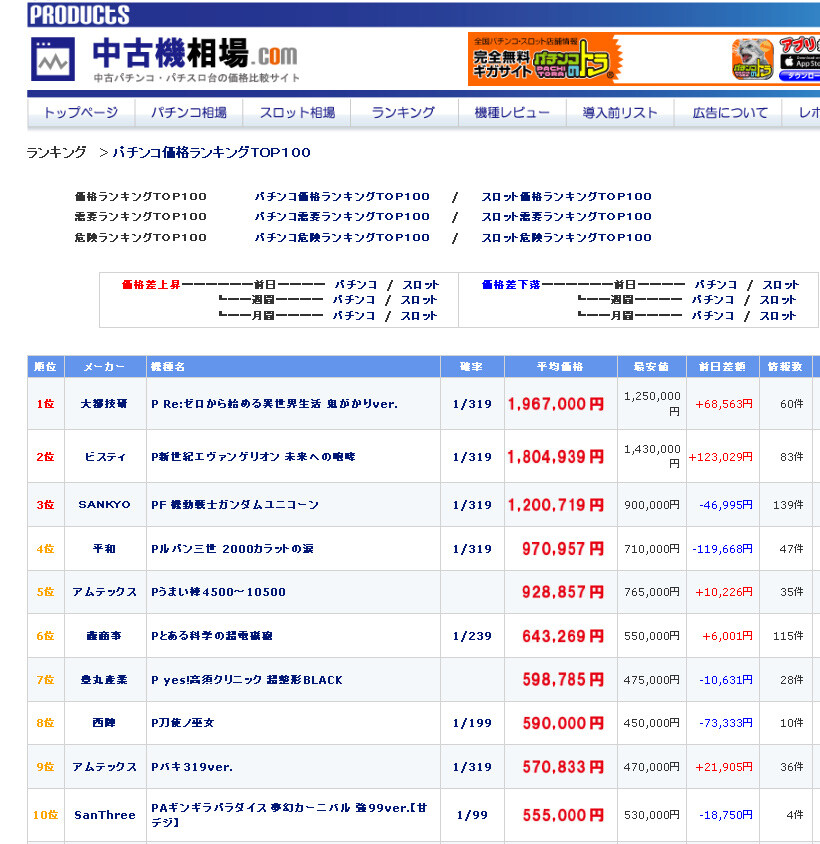This screenshot has height=844, width=820.
Task: Click average price 1,804,939円
Action: pyautogui.click(x=556, y=457)
